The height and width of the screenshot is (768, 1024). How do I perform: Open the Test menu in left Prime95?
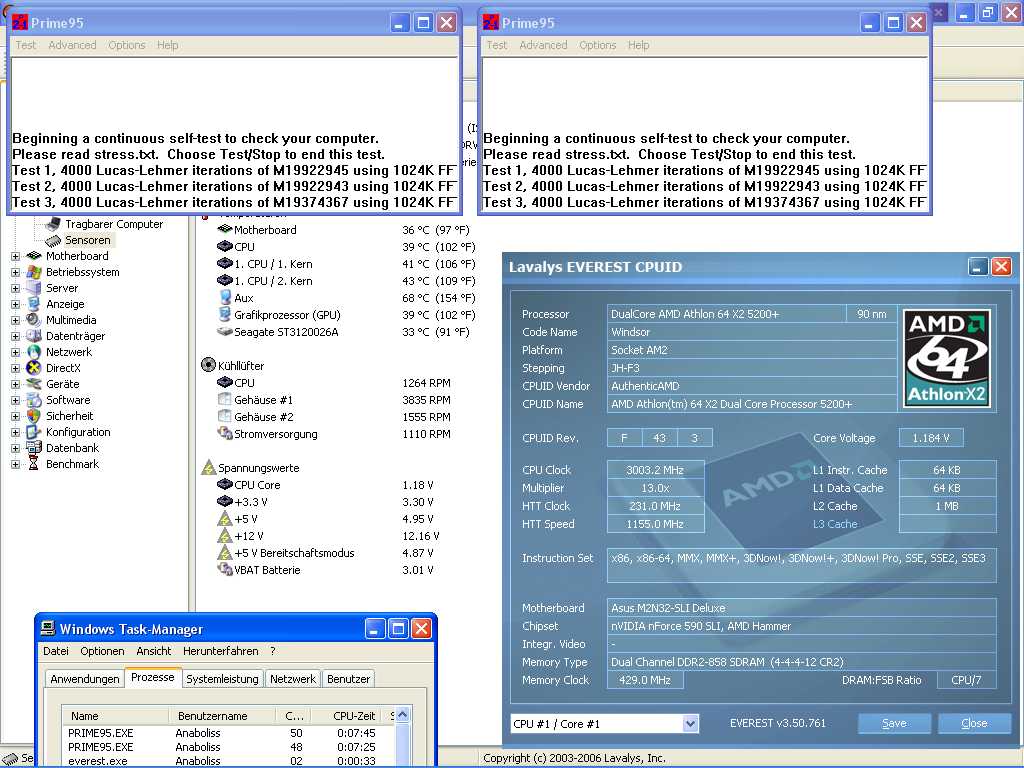click(25, 45)
